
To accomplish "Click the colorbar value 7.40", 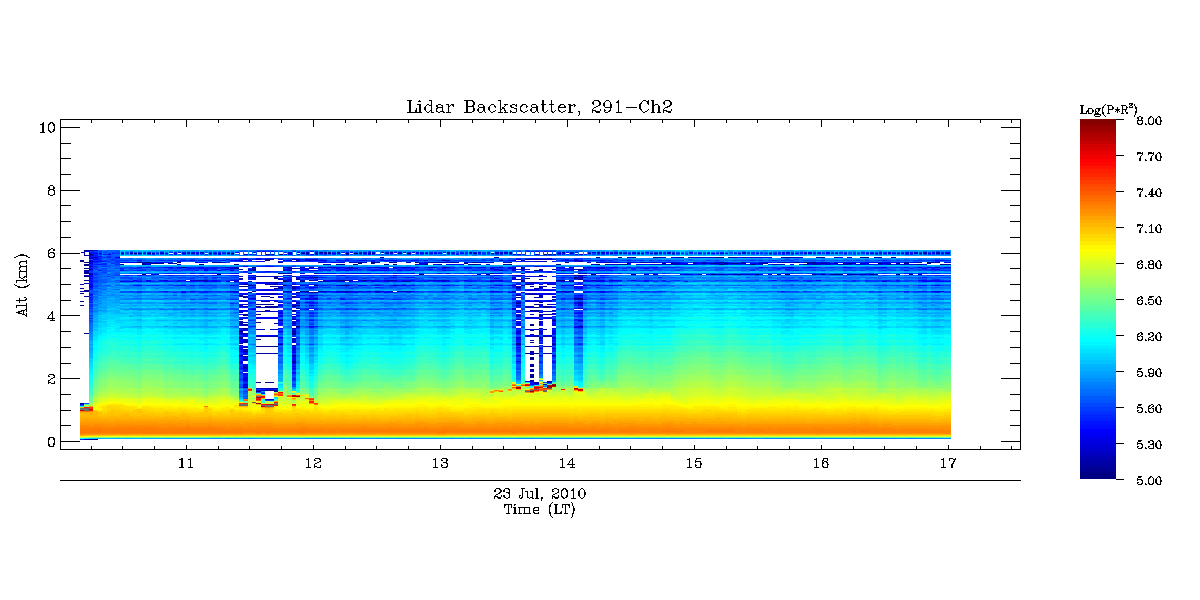I will (1148, 192).
